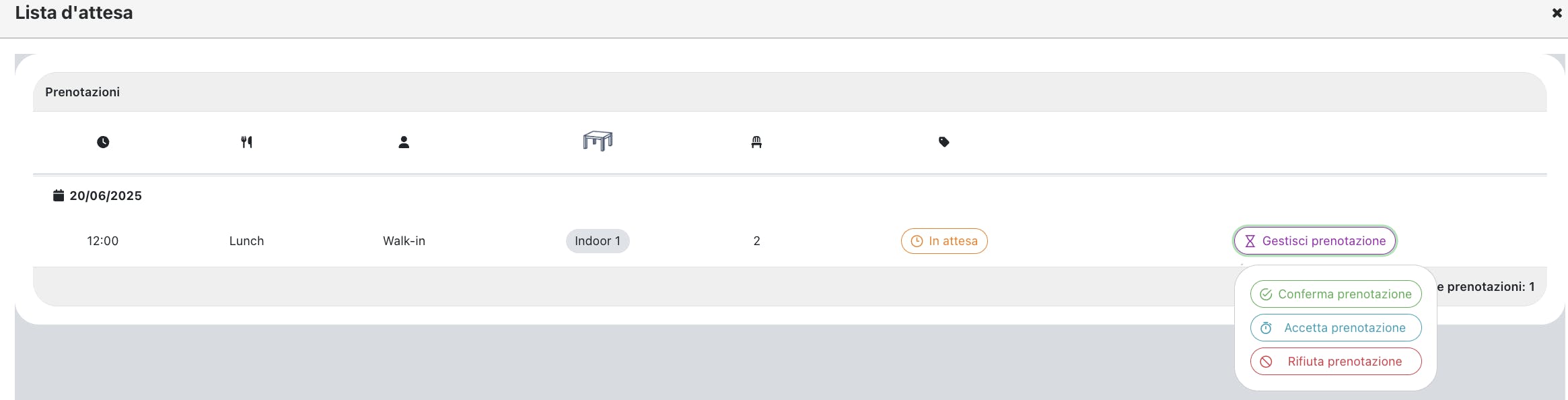The image size is (1568, 400).
Task: Select Conferma prenotazione from the menu
Action: pyautogui.click(x=1336, y=294)
